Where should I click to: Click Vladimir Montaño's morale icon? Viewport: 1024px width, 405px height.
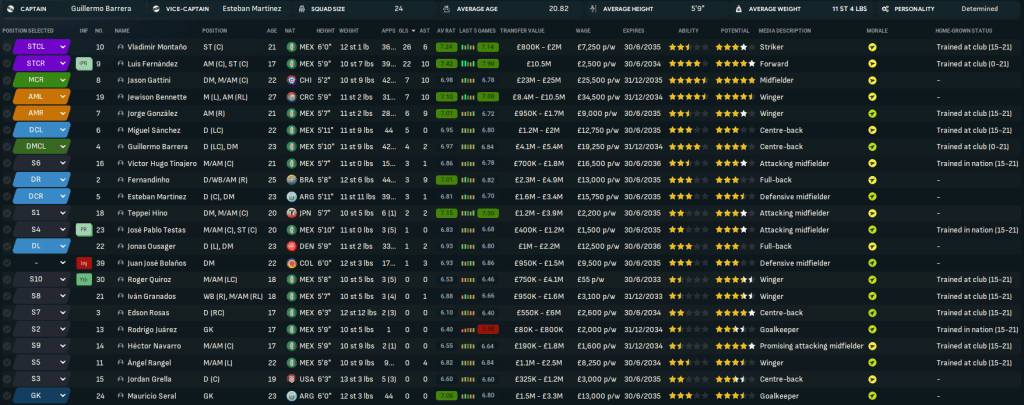[x=872, y=47]
